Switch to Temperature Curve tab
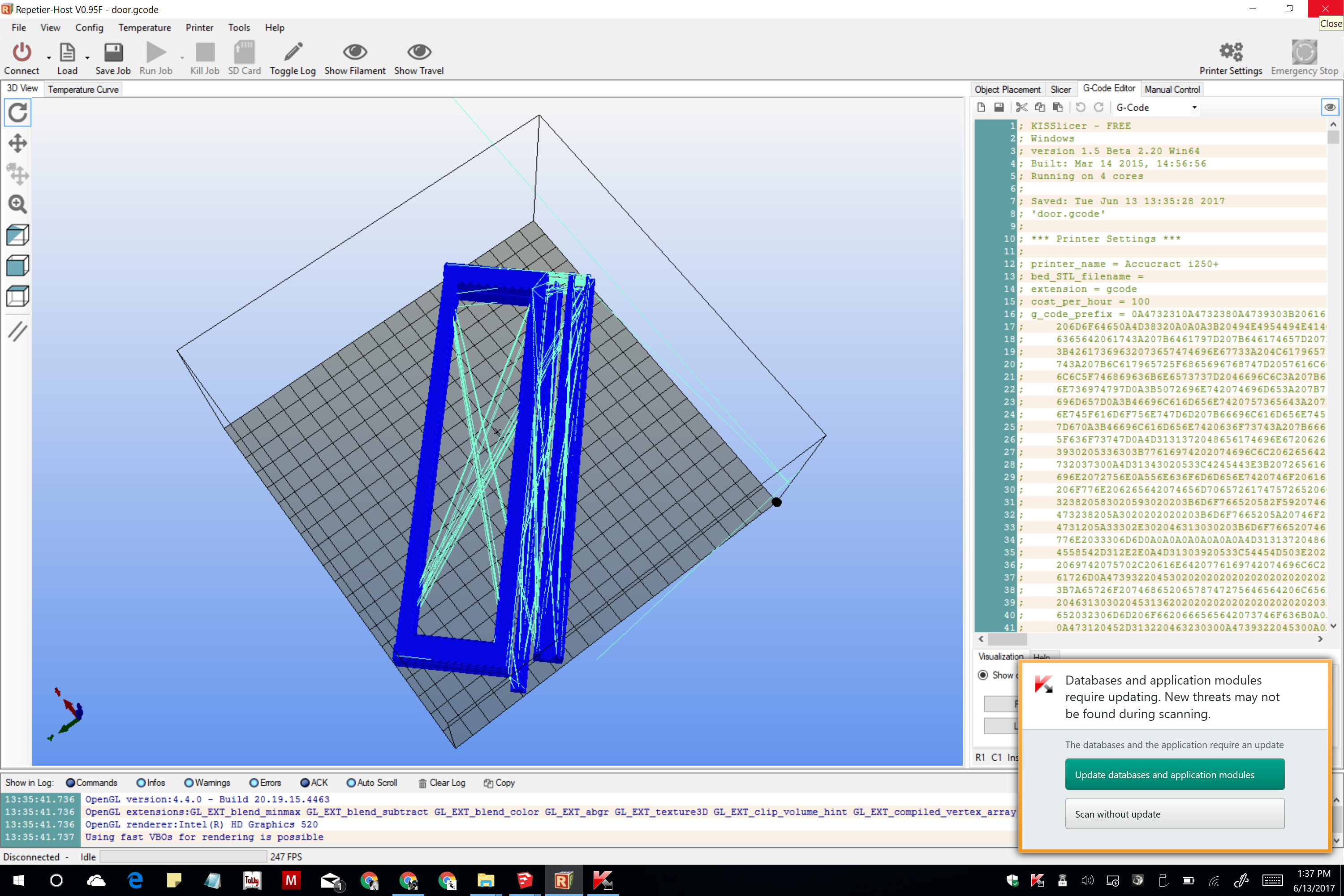The image size is (1344, 896). pos(83,90)
